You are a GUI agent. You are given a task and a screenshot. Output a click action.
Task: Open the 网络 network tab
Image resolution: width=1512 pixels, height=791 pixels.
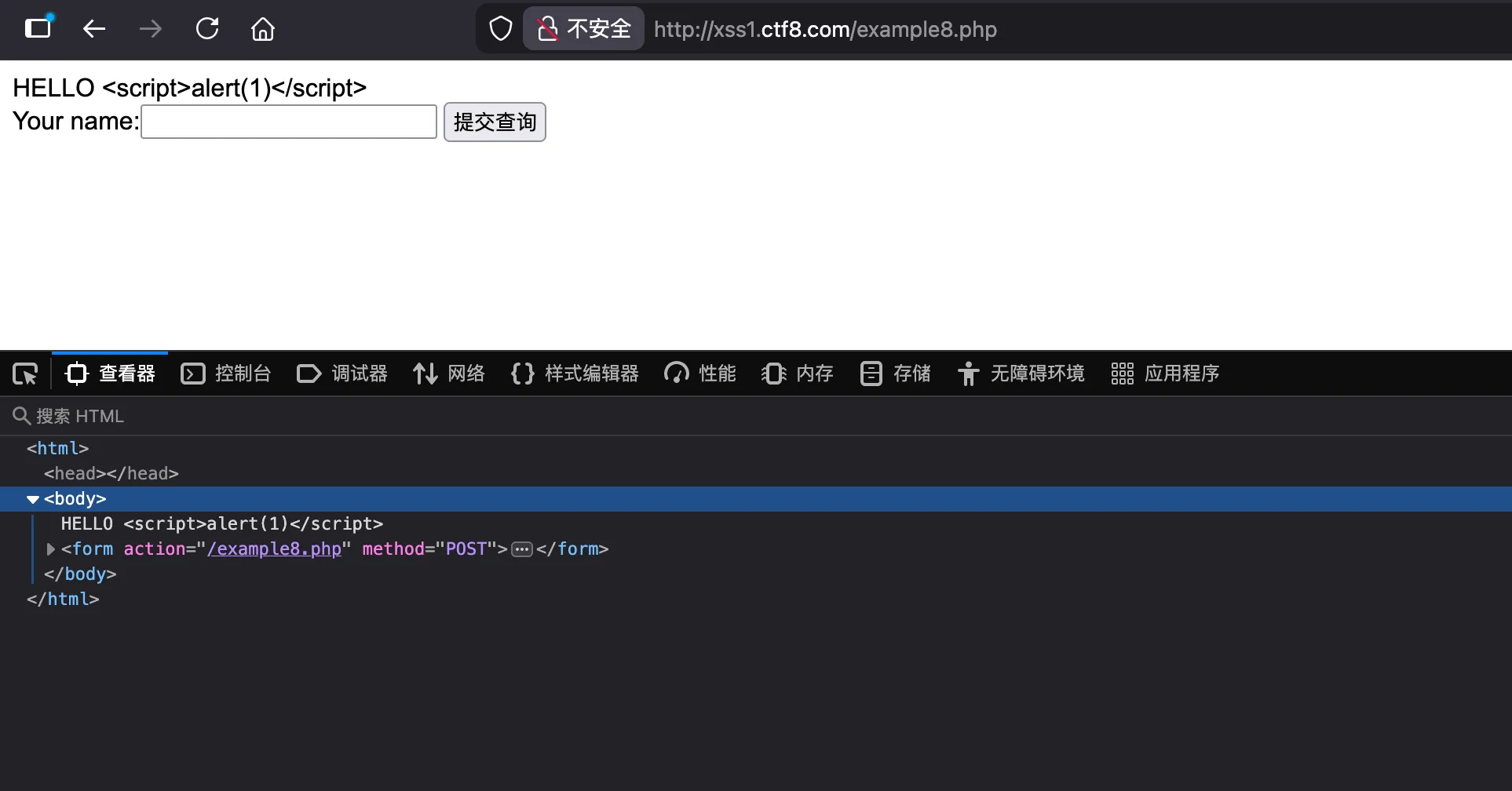[x=449, y=374]
